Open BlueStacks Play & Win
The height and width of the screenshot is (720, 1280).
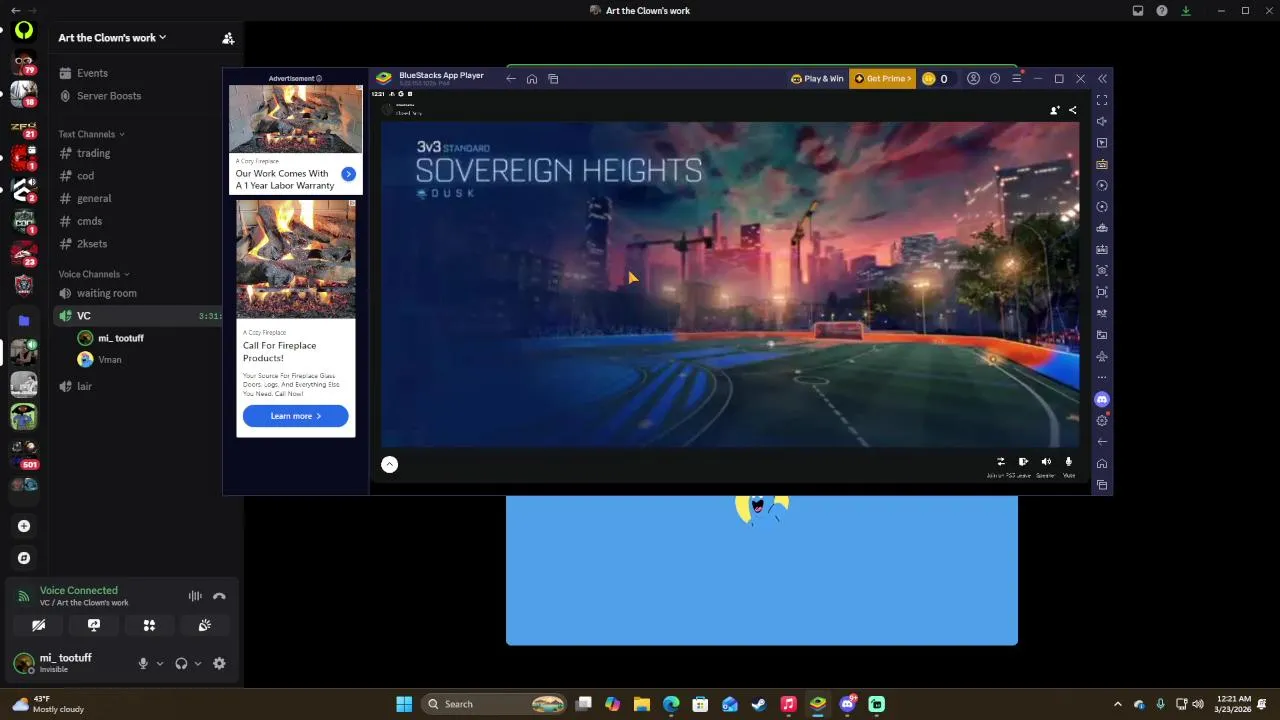coord(817,79)
